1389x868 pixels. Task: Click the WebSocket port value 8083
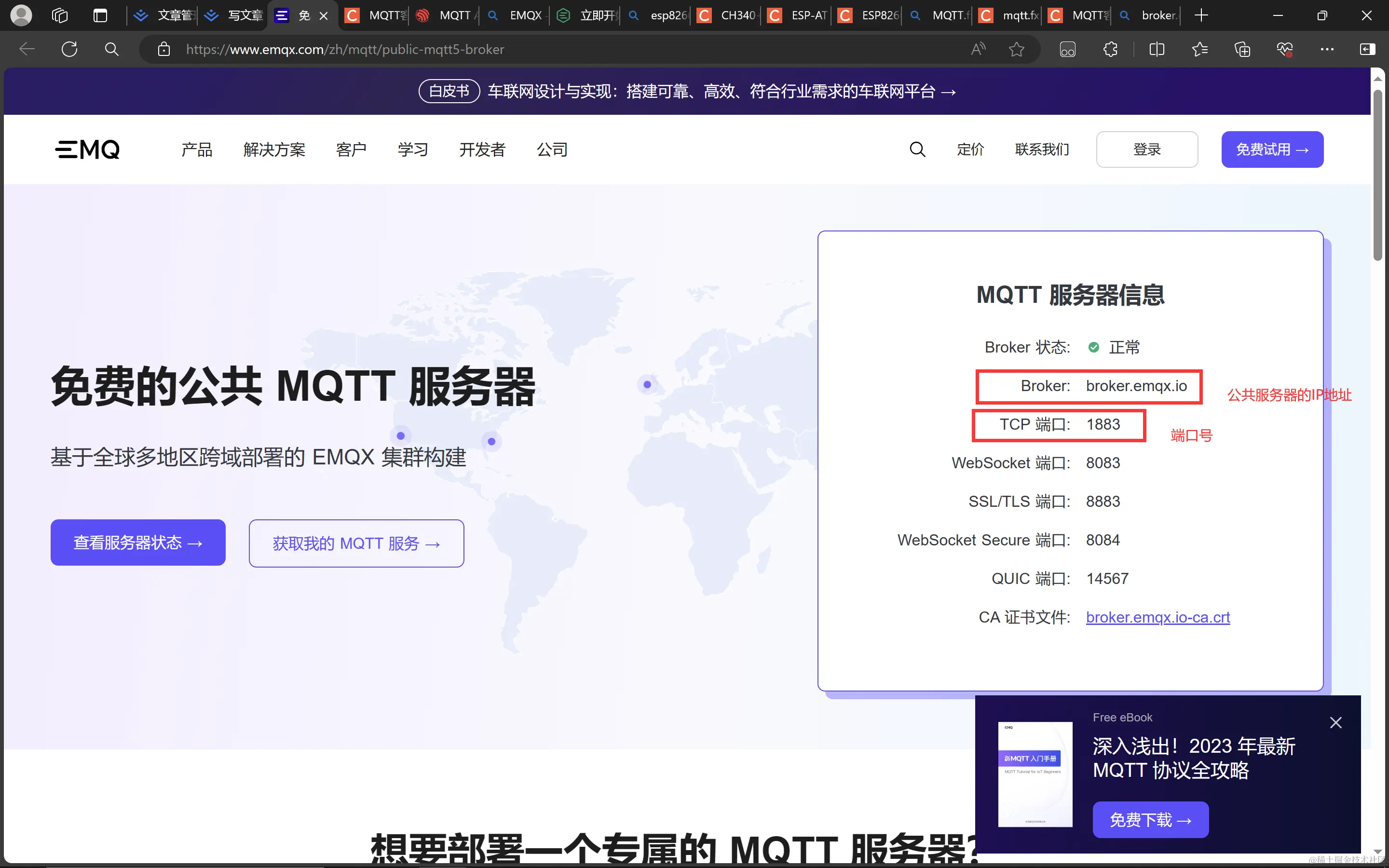(1103, 463)
